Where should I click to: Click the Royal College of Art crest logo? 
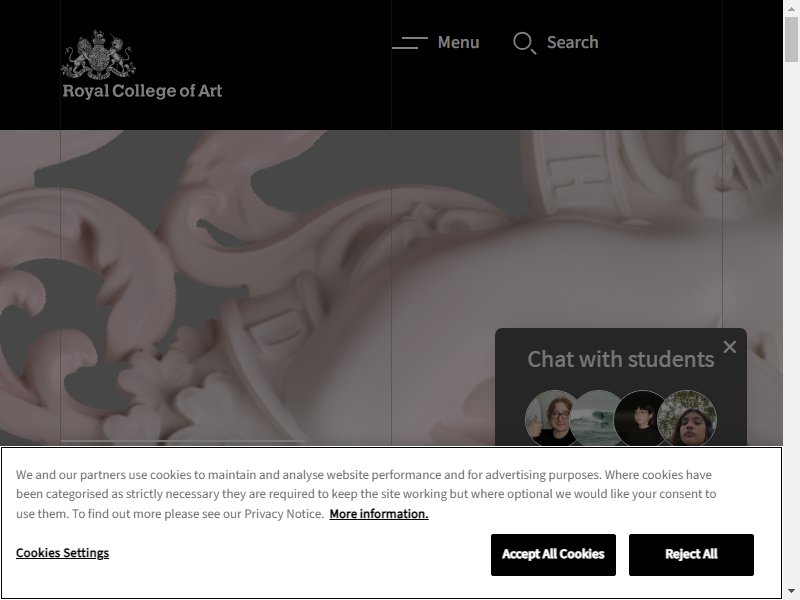98,55
